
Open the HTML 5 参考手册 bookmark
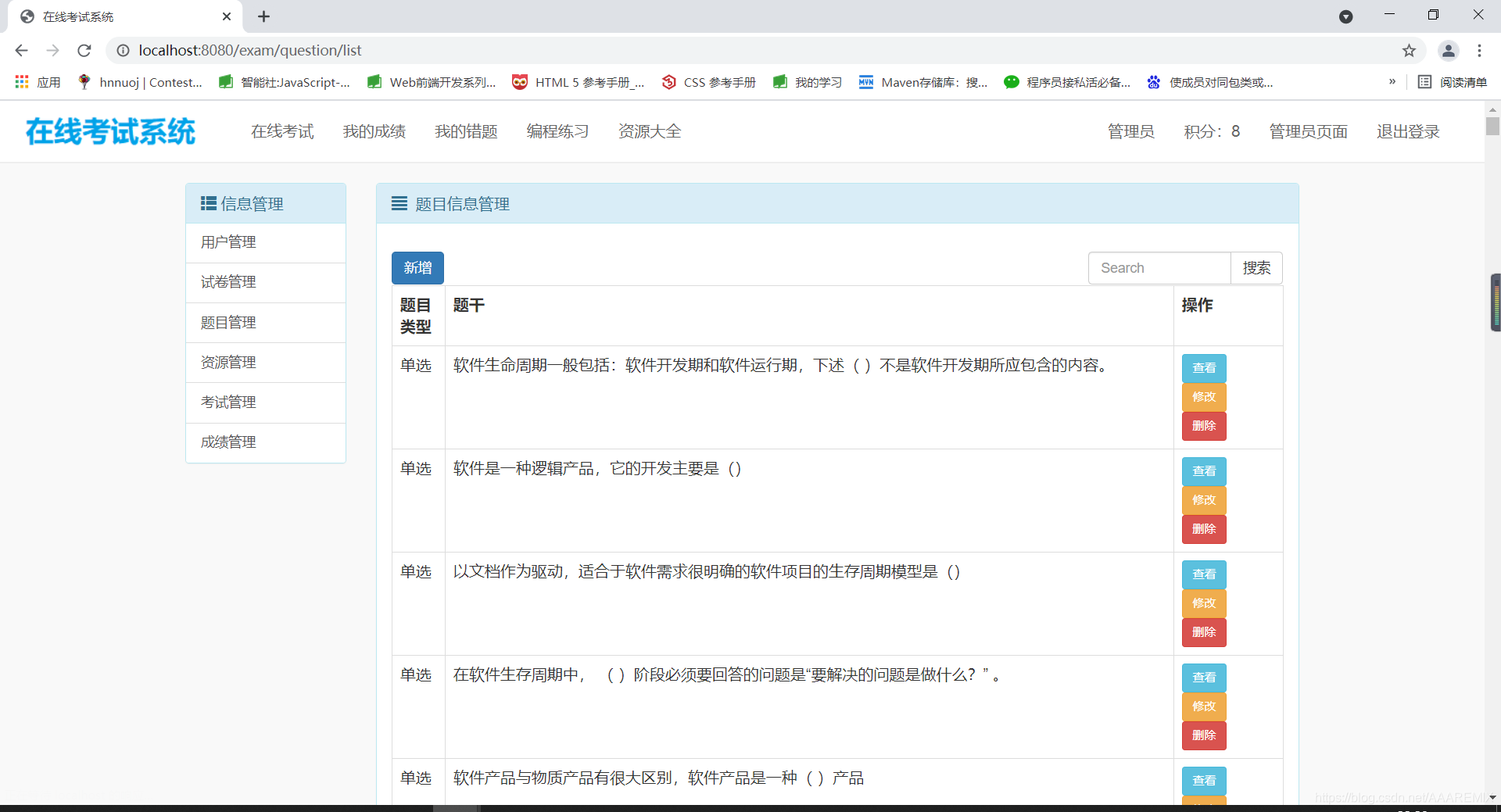point(579,82)
